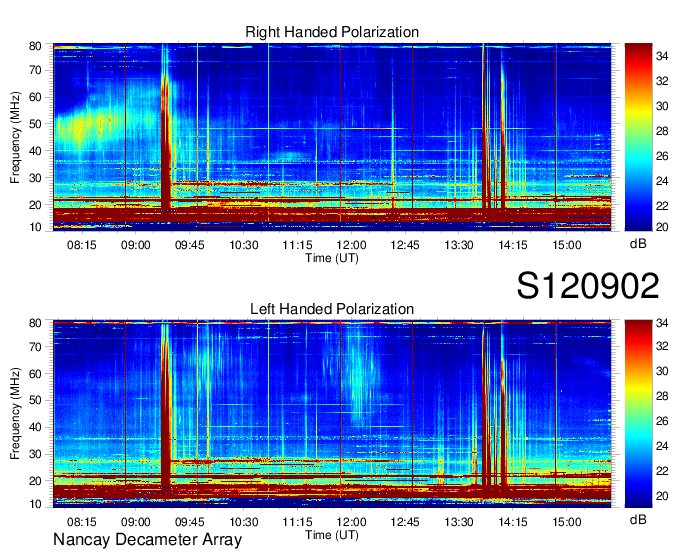This screenshot has width=680, height=552.
Task: Click the 12:45 time tick of upper plot
Action: 405,245
